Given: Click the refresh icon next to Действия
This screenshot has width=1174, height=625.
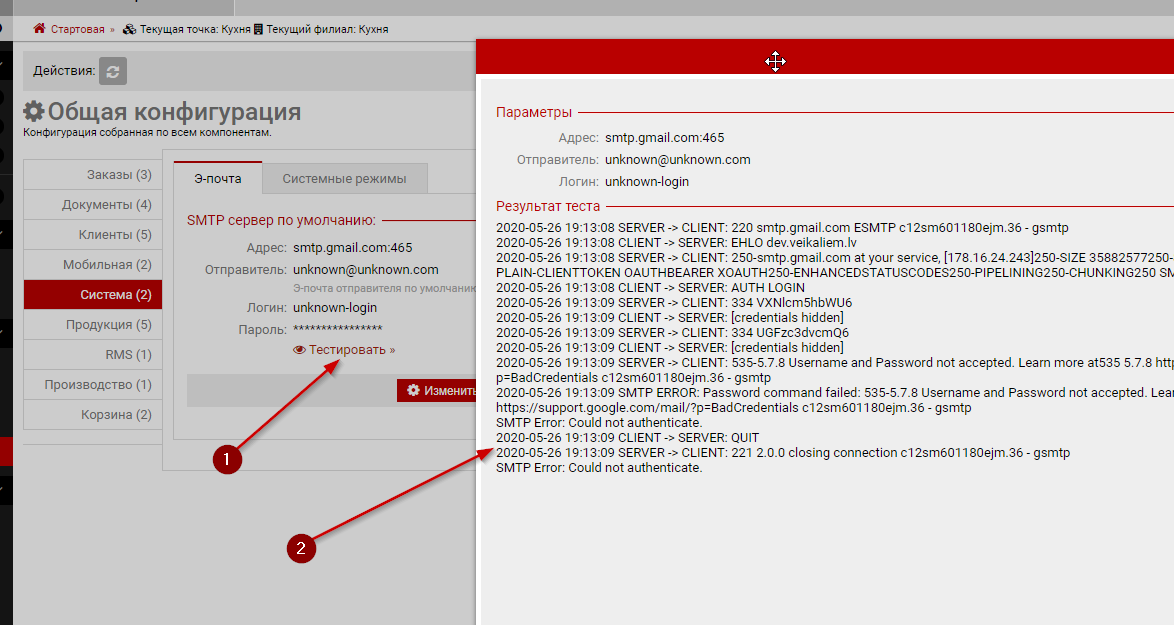Looking at the screenshot, I should click(113, 71).
